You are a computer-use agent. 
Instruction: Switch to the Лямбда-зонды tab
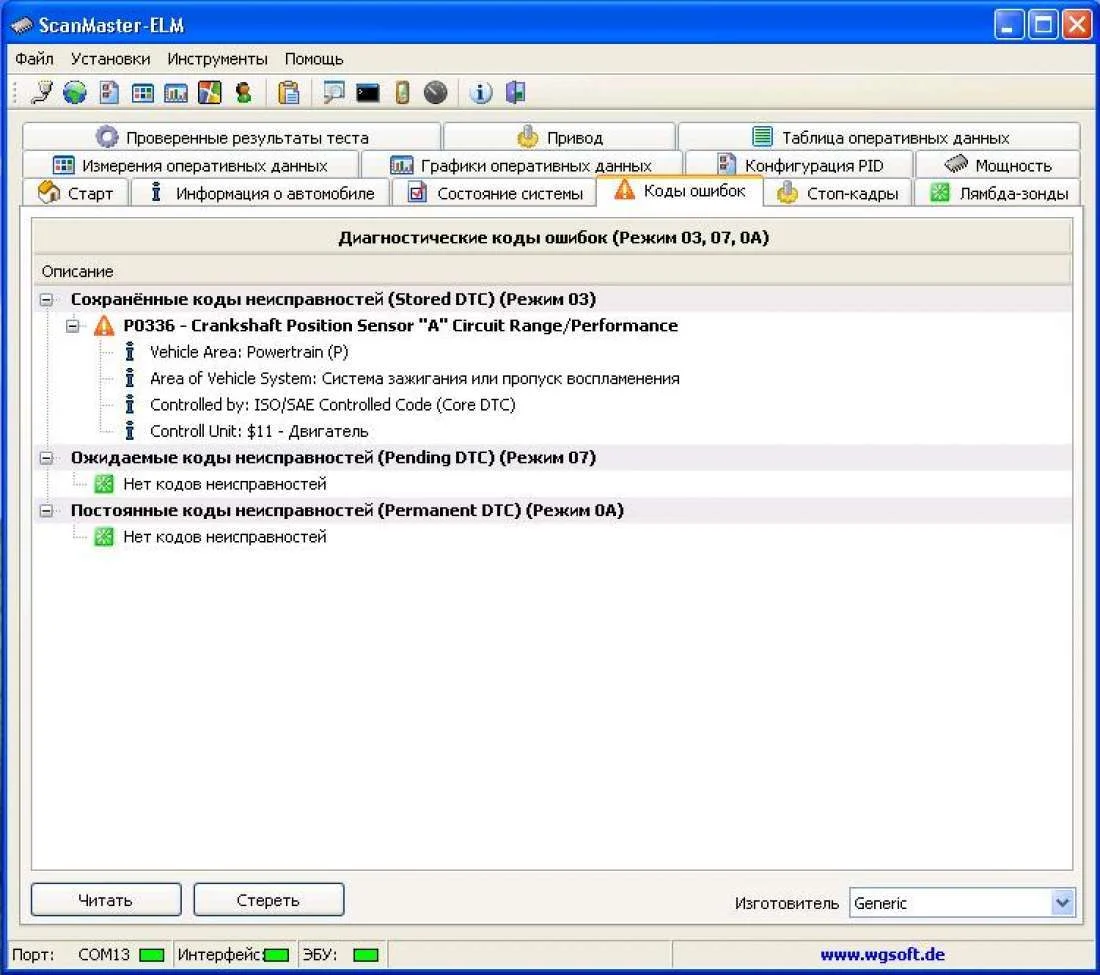pyautogui.click(x=998, y=193)
